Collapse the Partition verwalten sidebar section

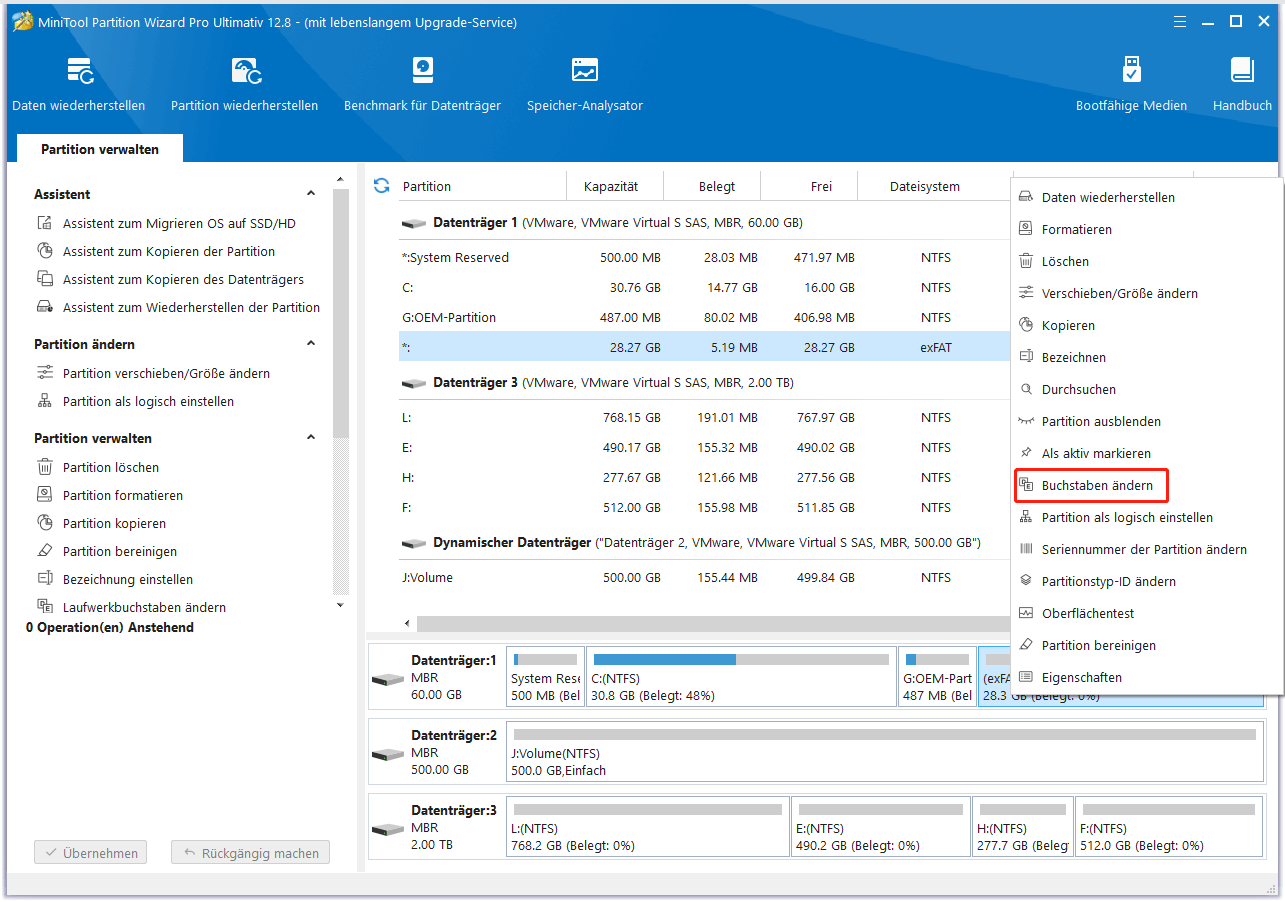pyautogui.click(x=311, y=438)
